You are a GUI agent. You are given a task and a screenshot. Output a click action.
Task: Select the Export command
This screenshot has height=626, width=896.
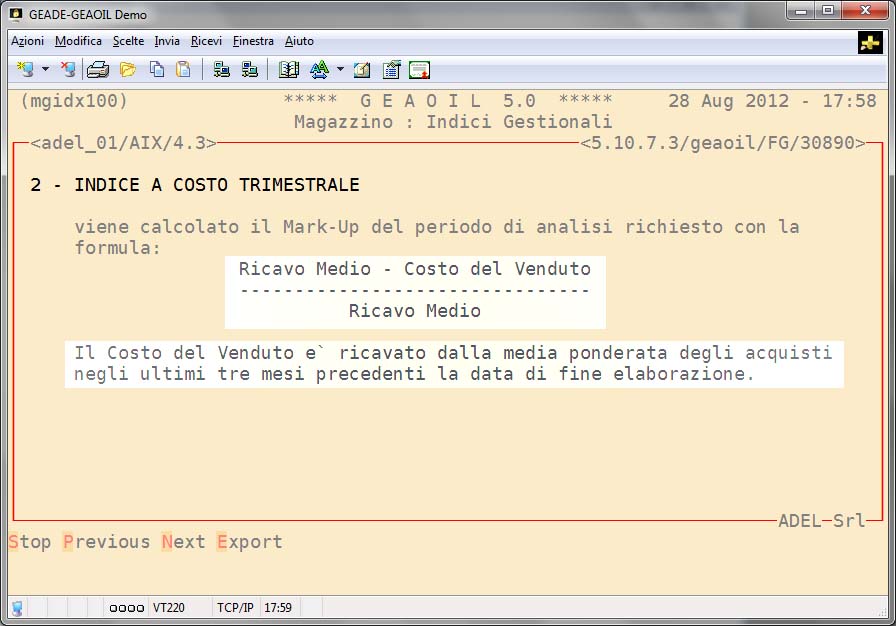coord(249,542)
